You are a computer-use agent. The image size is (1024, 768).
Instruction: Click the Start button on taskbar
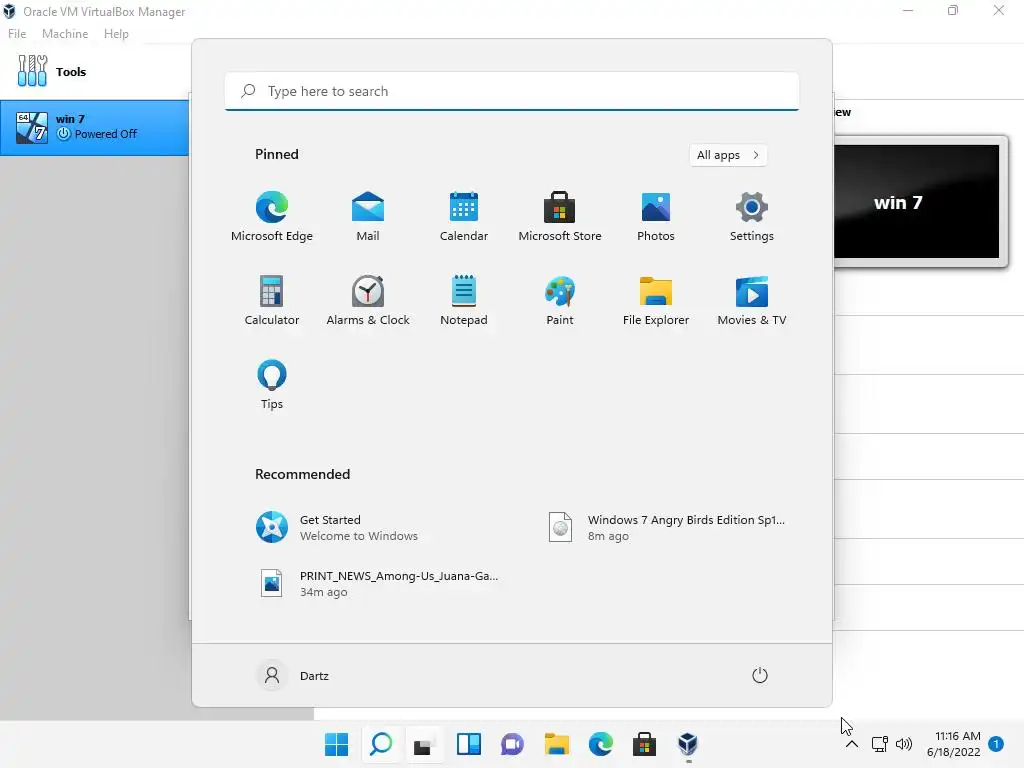(x=336, y=744)
